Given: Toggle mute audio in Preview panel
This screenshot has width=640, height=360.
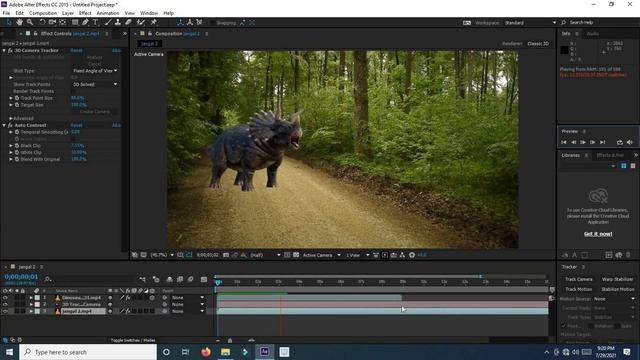Looking at the screenshot, I should (629, 142).
